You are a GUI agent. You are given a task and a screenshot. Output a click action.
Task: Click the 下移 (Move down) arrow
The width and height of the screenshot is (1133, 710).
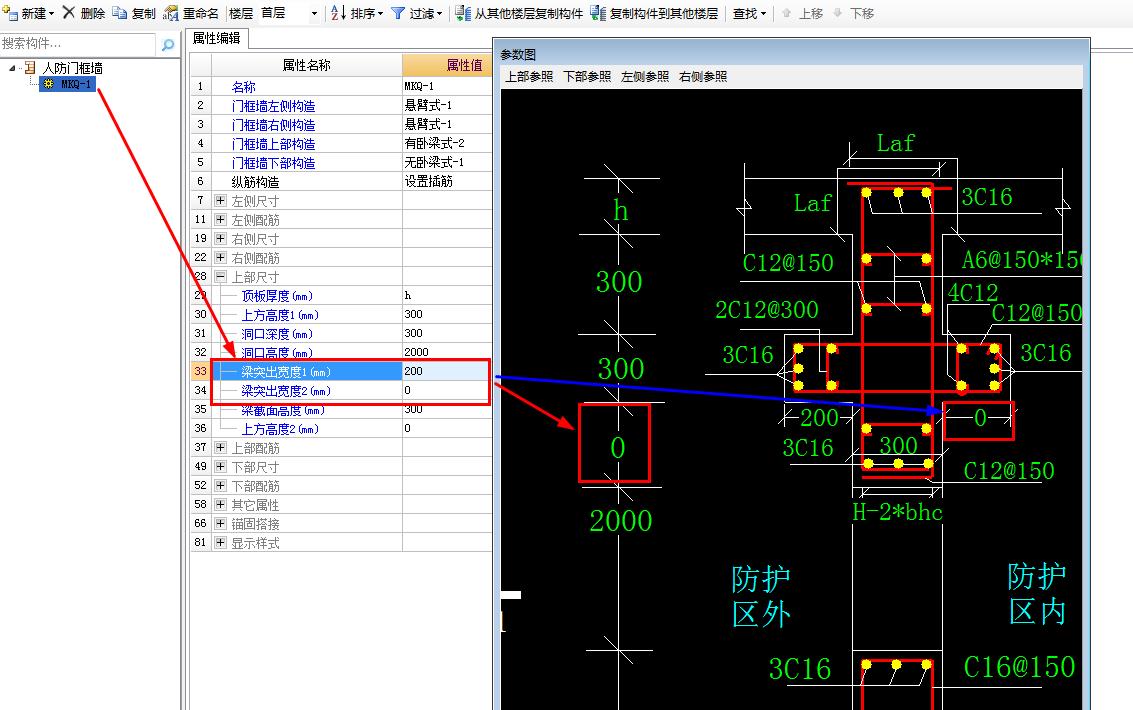(x=837, y=13)
